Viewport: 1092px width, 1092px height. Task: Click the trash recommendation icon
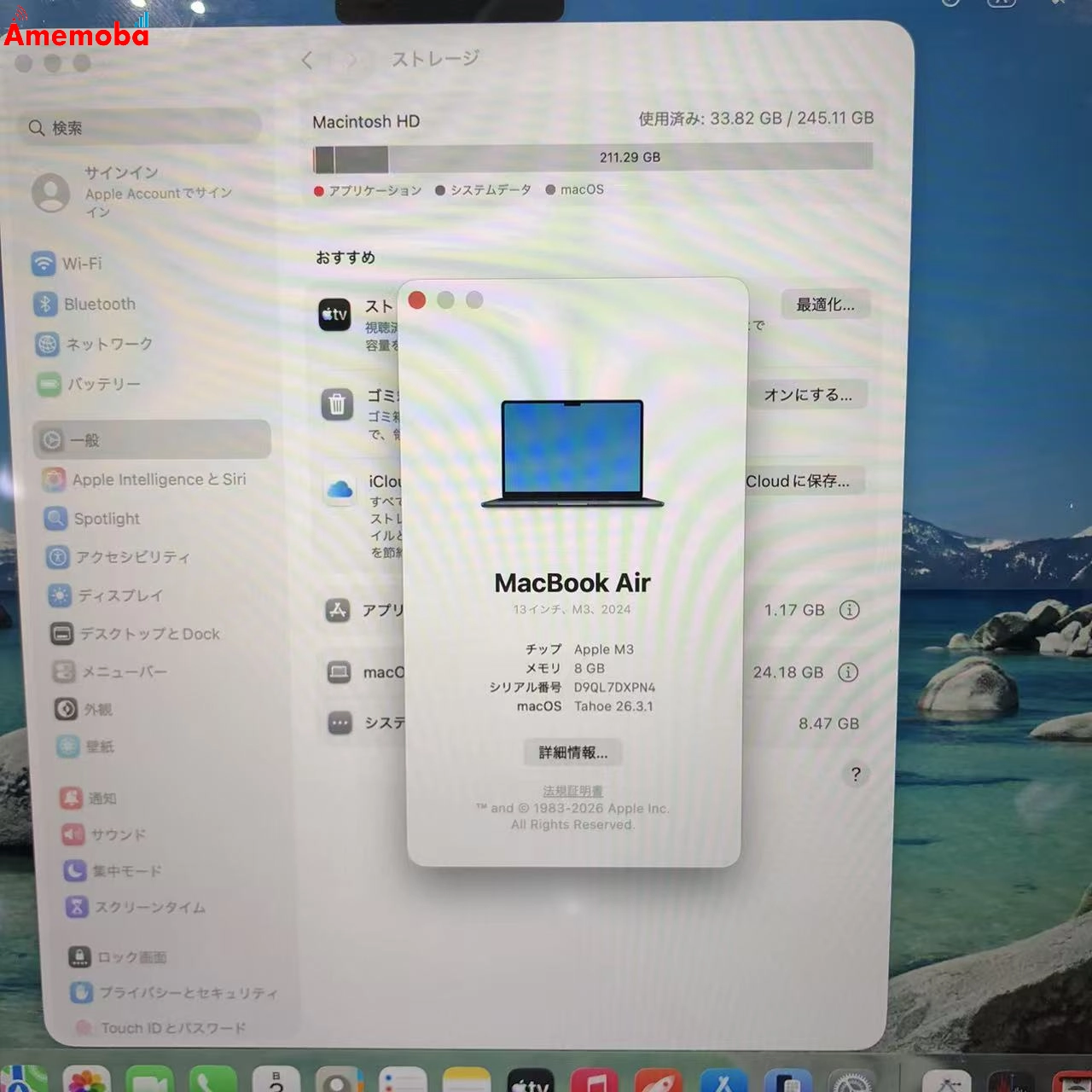337,404
